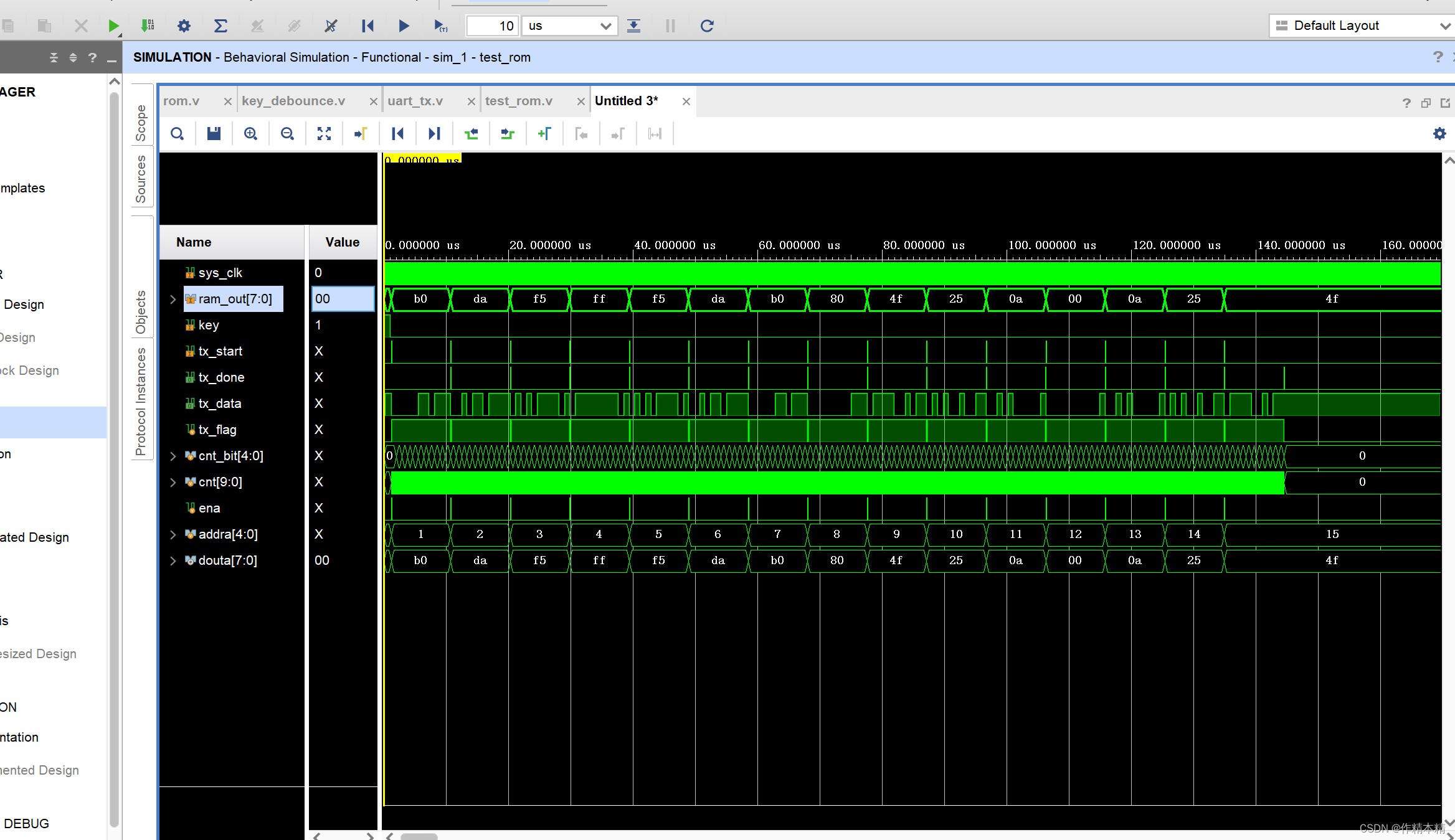Open the Sources side panel
This screenshot has width=1455, height=840.
[x=141, y=179]
